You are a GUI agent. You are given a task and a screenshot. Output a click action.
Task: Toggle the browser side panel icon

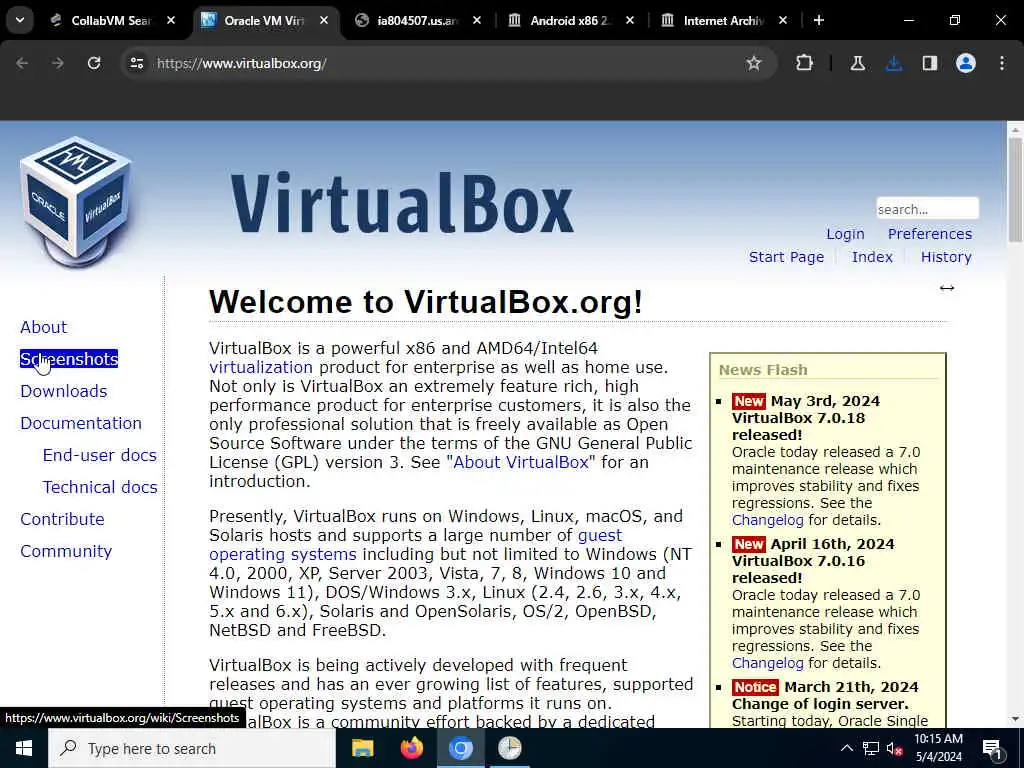coord(930,63)
